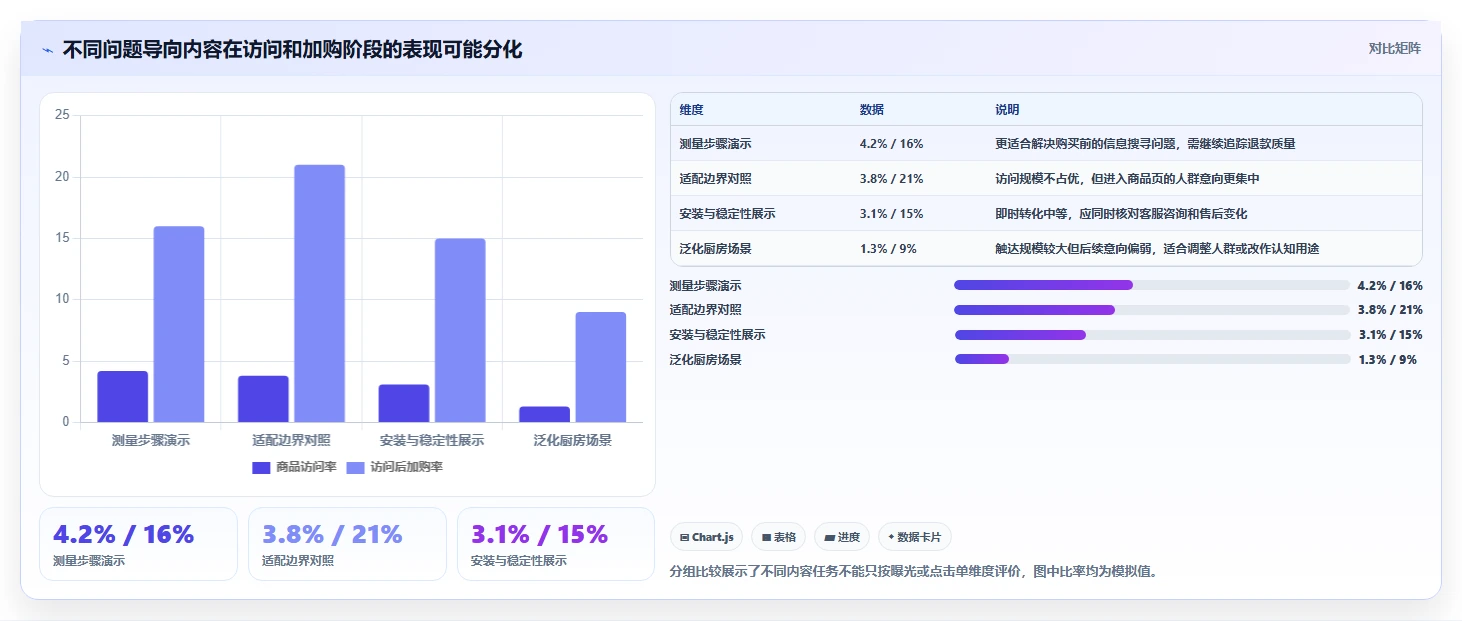
Task: Open the 4.2% / 16% summary card
Action: 138,544
